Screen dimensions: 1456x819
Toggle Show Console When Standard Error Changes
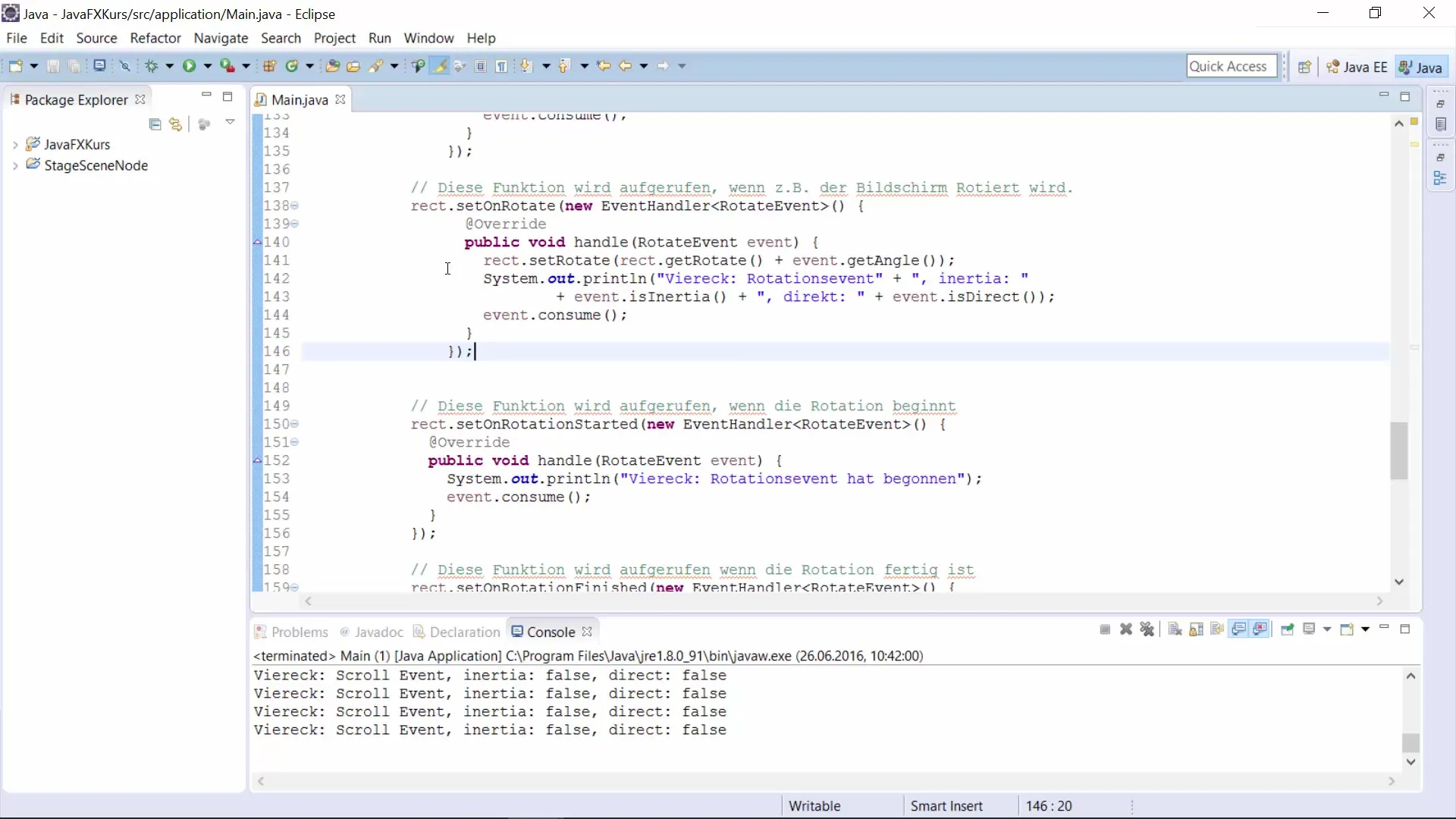[x=1260, y=629]
